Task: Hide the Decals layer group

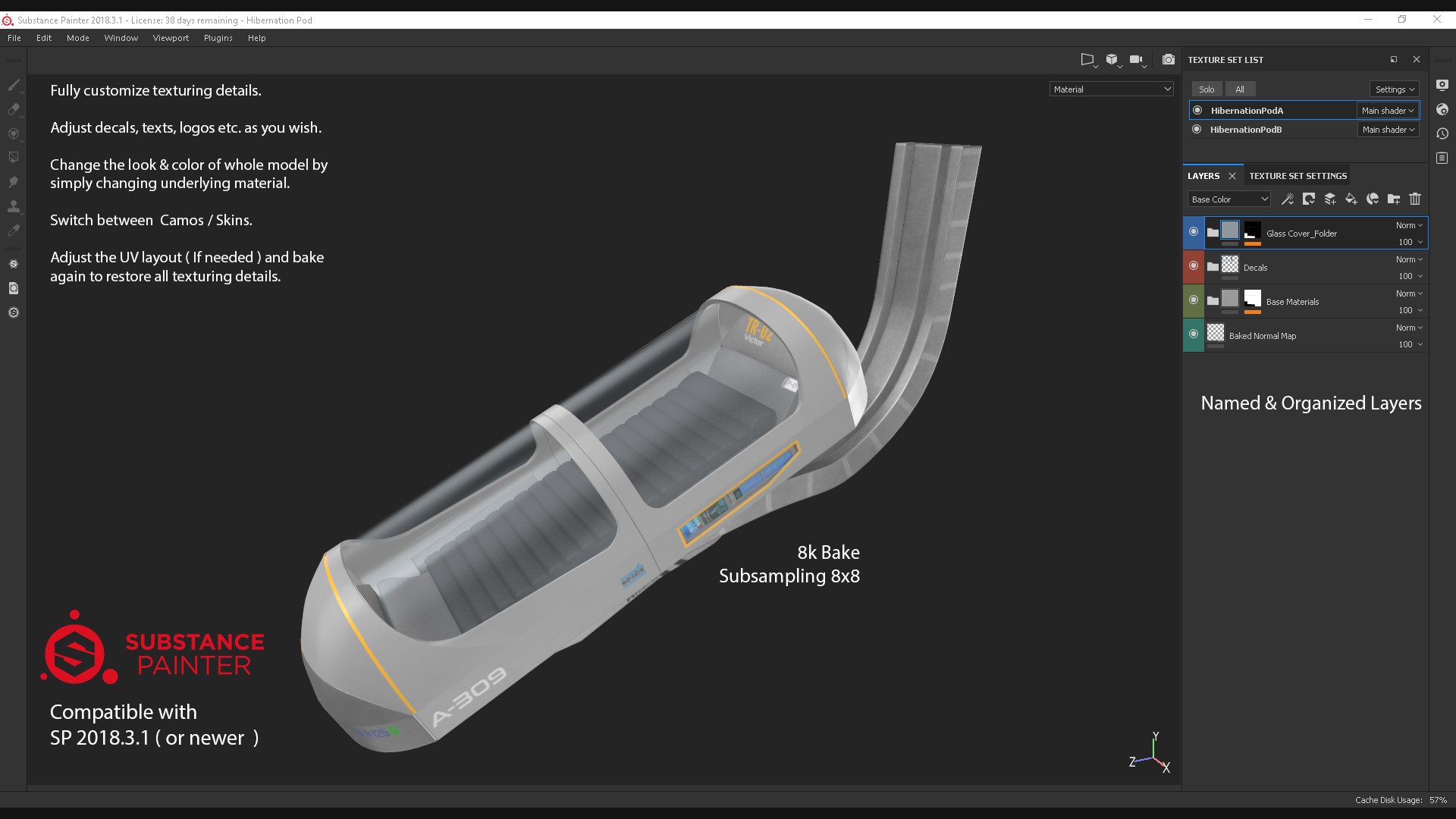Action: (x=1194, y=265)
